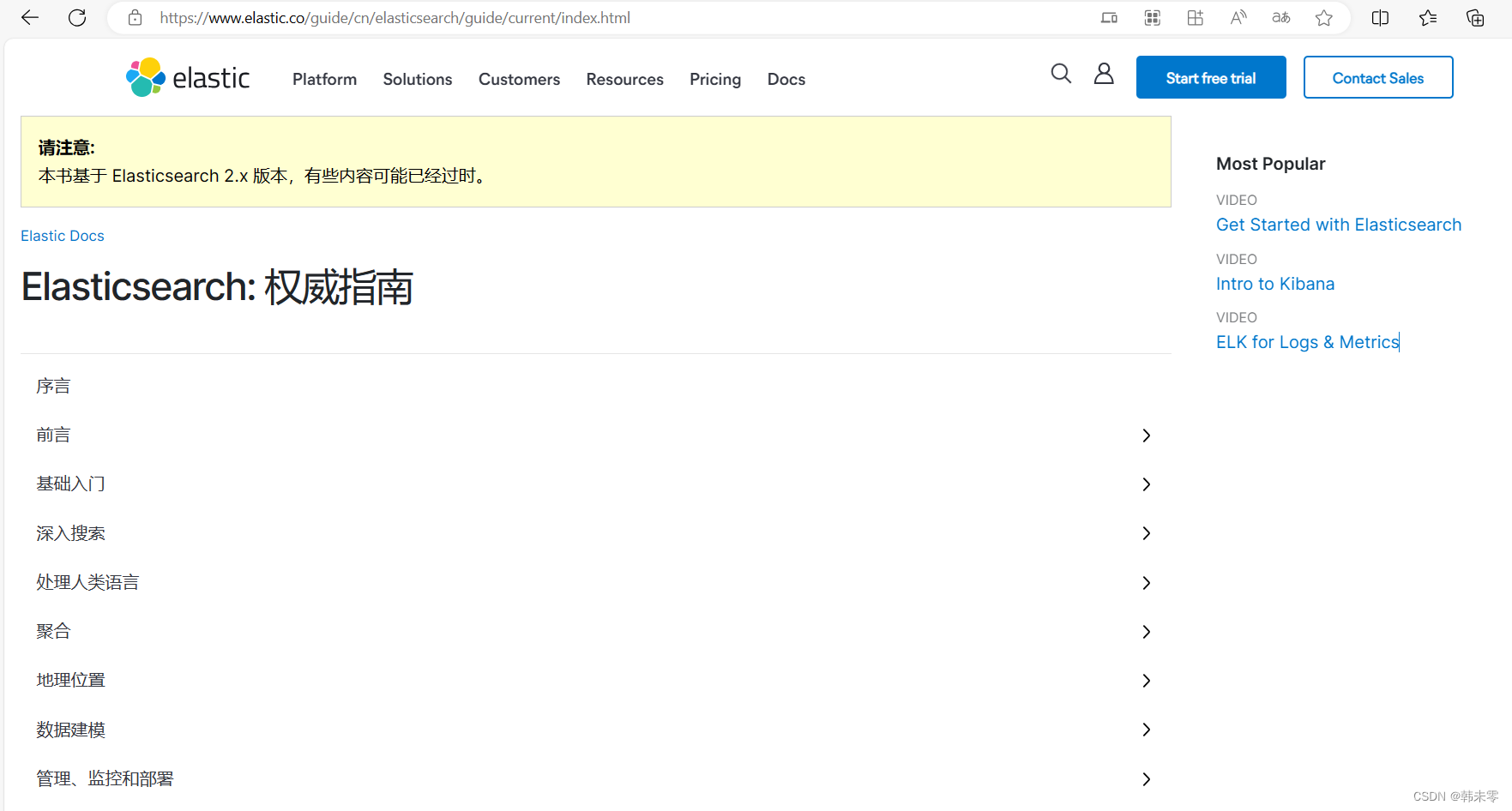Screen dimensions: 1512x811
Task: Open the site information lock icon
Action: coord(135,17)
